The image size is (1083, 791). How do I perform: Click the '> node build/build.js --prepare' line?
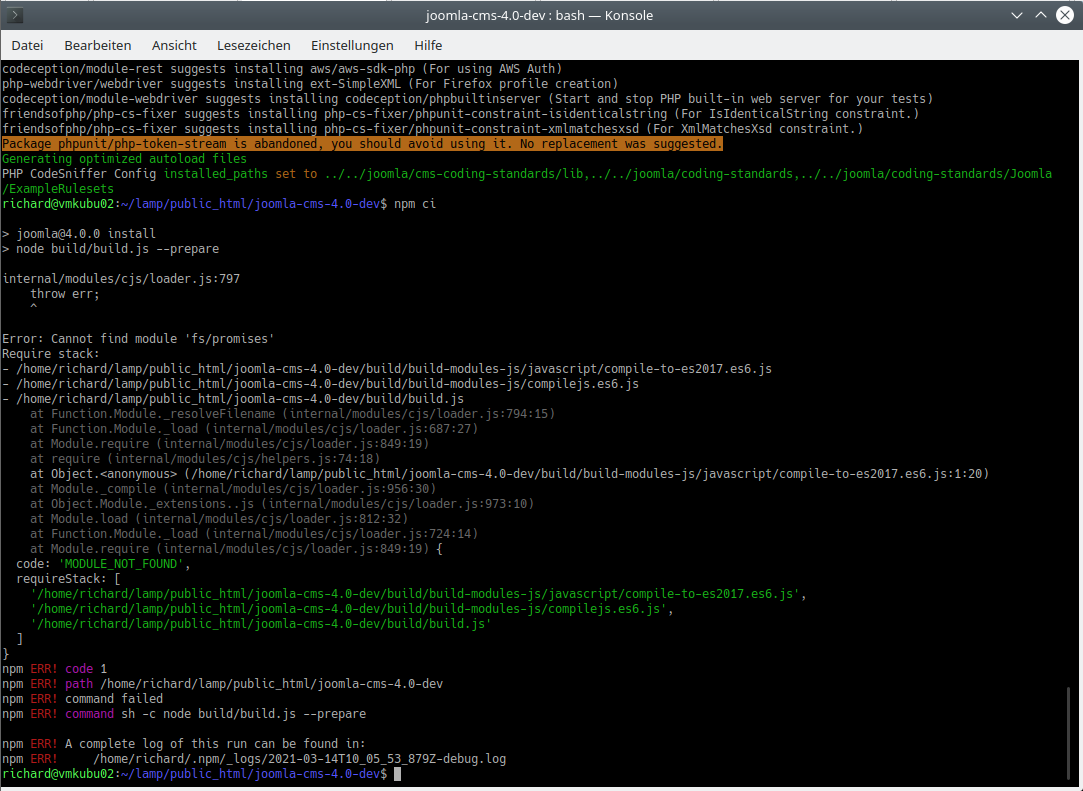[111, 249]
